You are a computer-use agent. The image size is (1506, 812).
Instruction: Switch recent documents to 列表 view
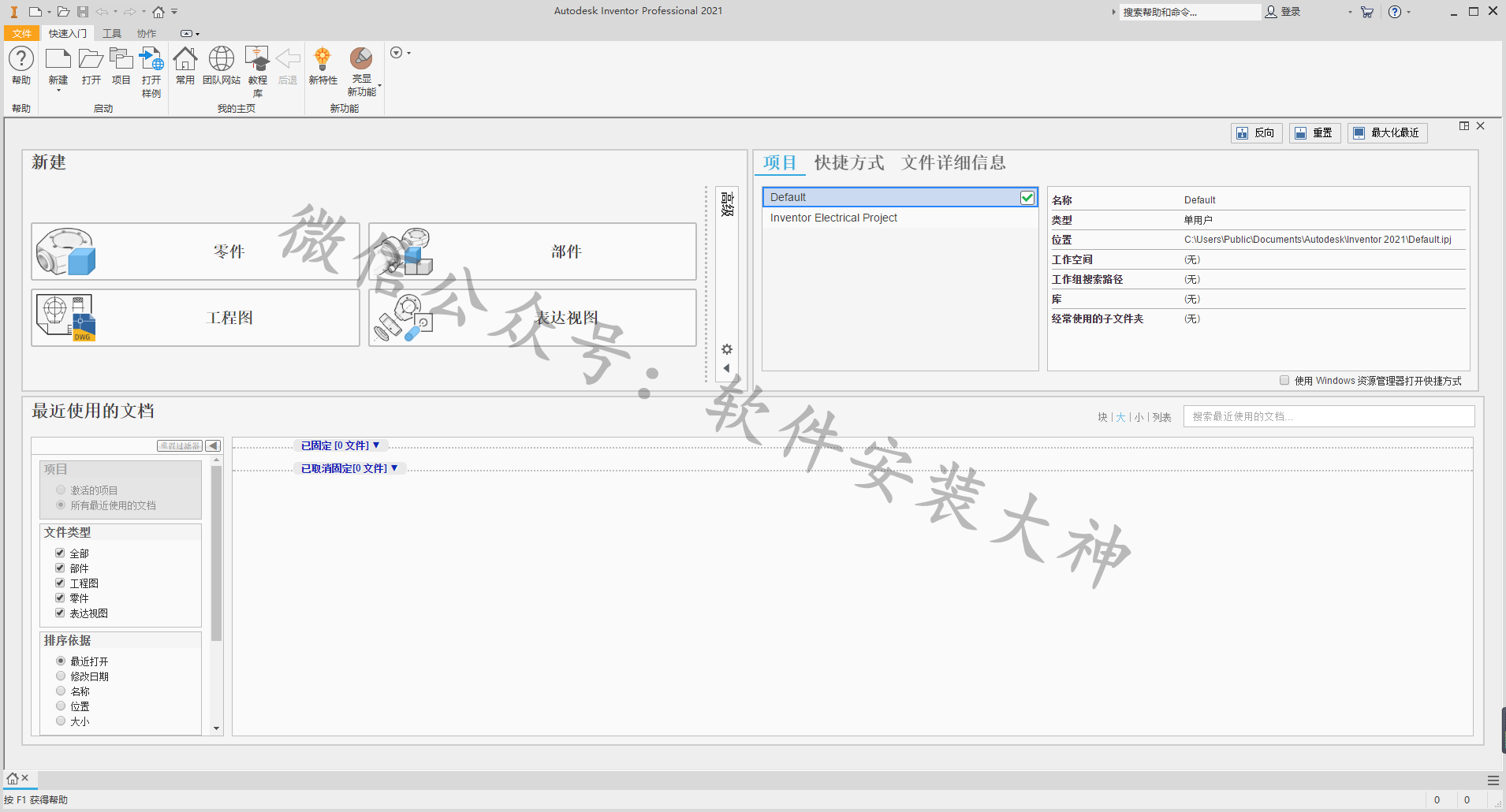[x=1162, y=417]
